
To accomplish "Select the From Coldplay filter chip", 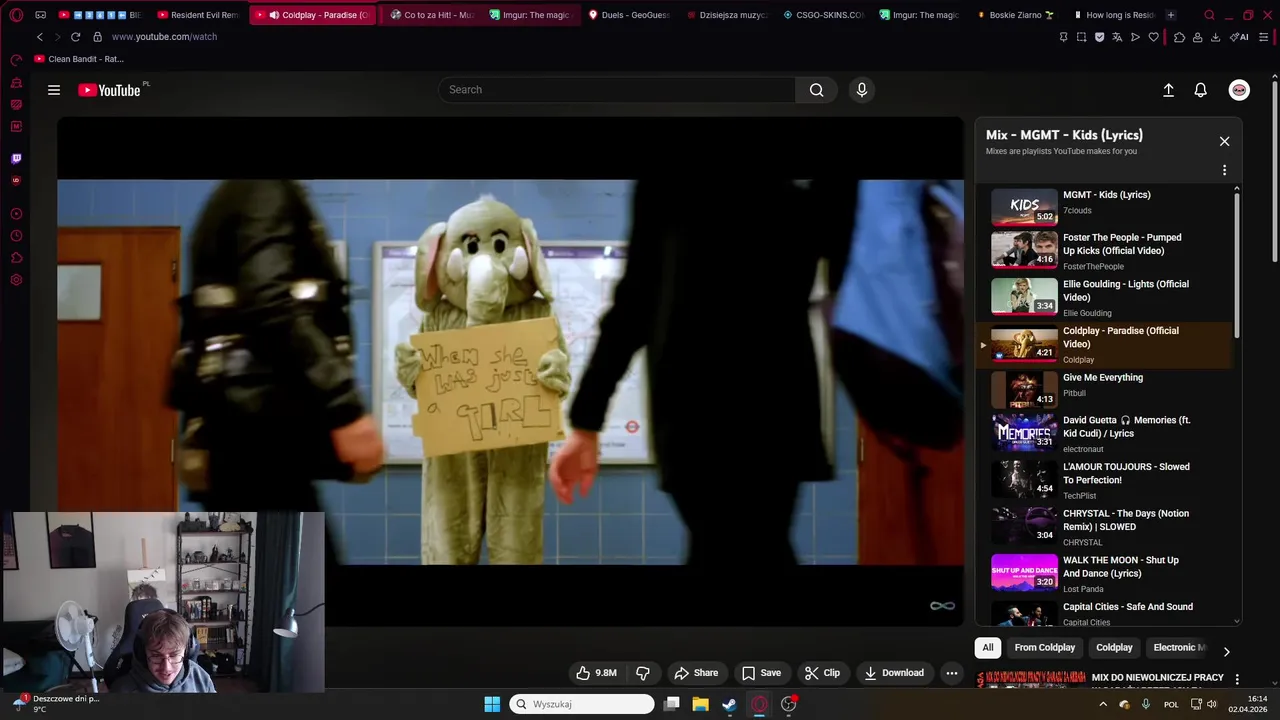I will [1044, 648].
